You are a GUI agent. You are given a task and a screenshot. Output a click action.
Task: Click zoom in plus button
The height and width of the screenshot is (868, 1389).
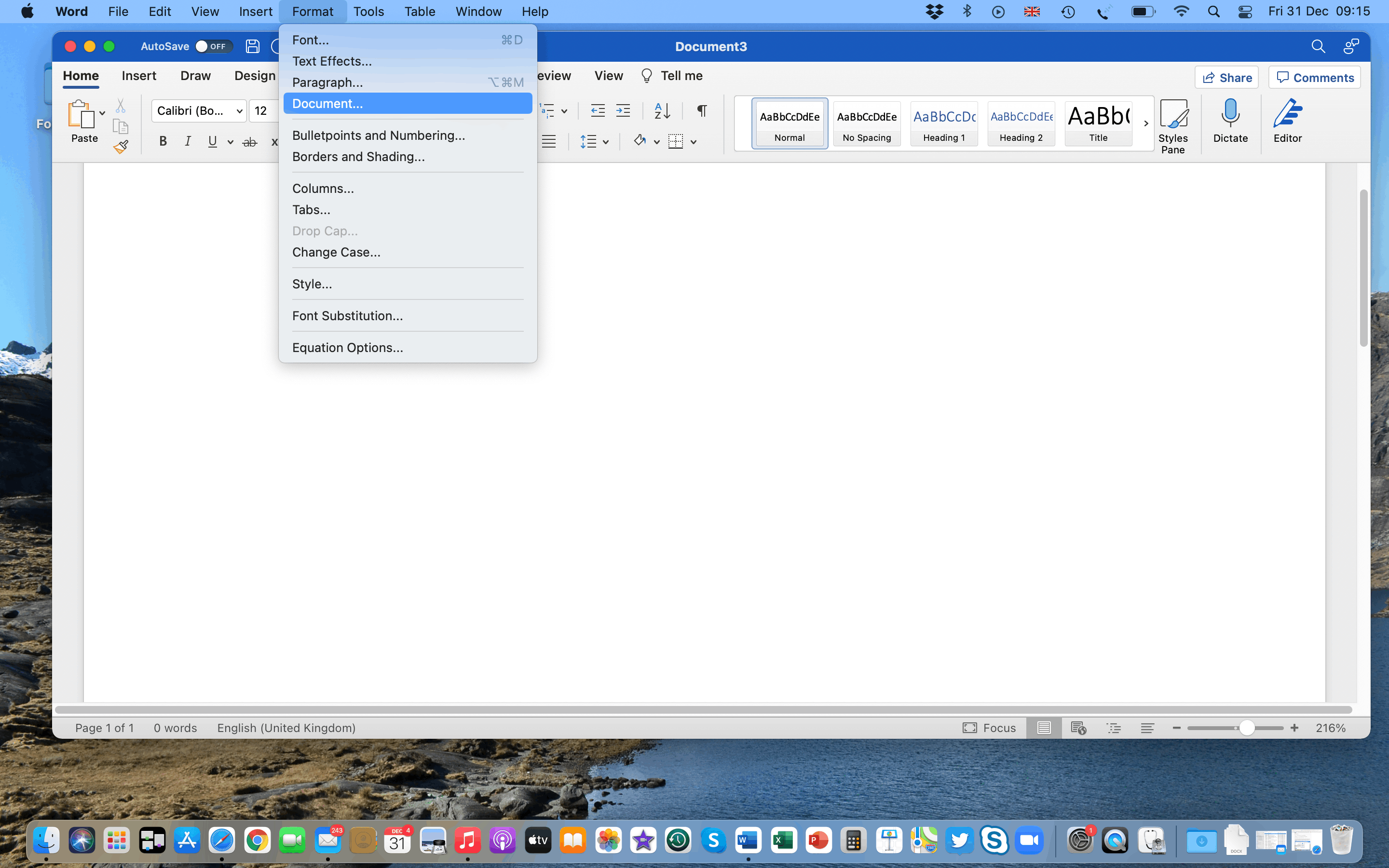point(1294,728)
